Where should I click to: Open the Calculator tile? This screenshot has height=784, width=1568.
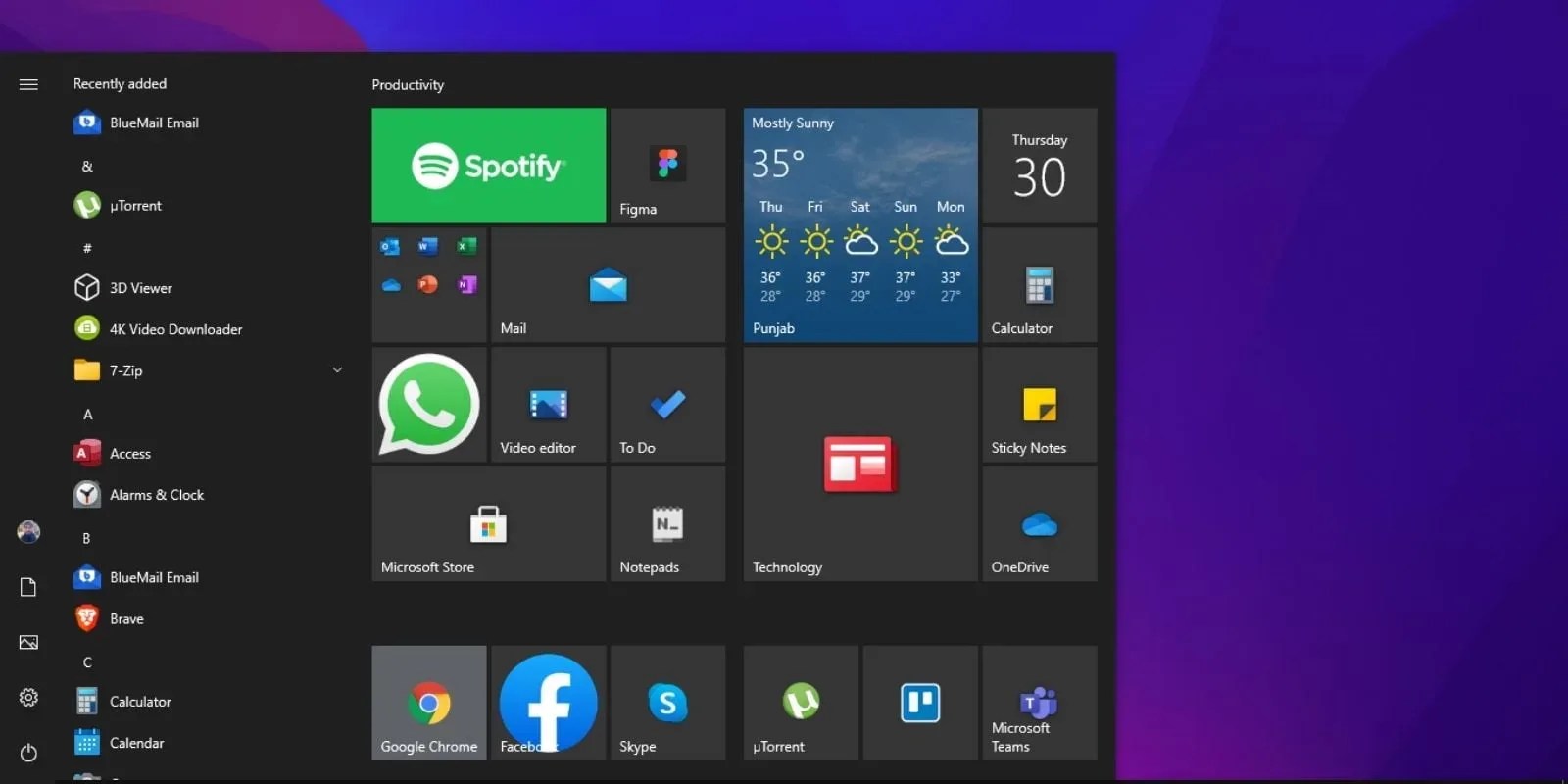click(x=1040, y=285)
